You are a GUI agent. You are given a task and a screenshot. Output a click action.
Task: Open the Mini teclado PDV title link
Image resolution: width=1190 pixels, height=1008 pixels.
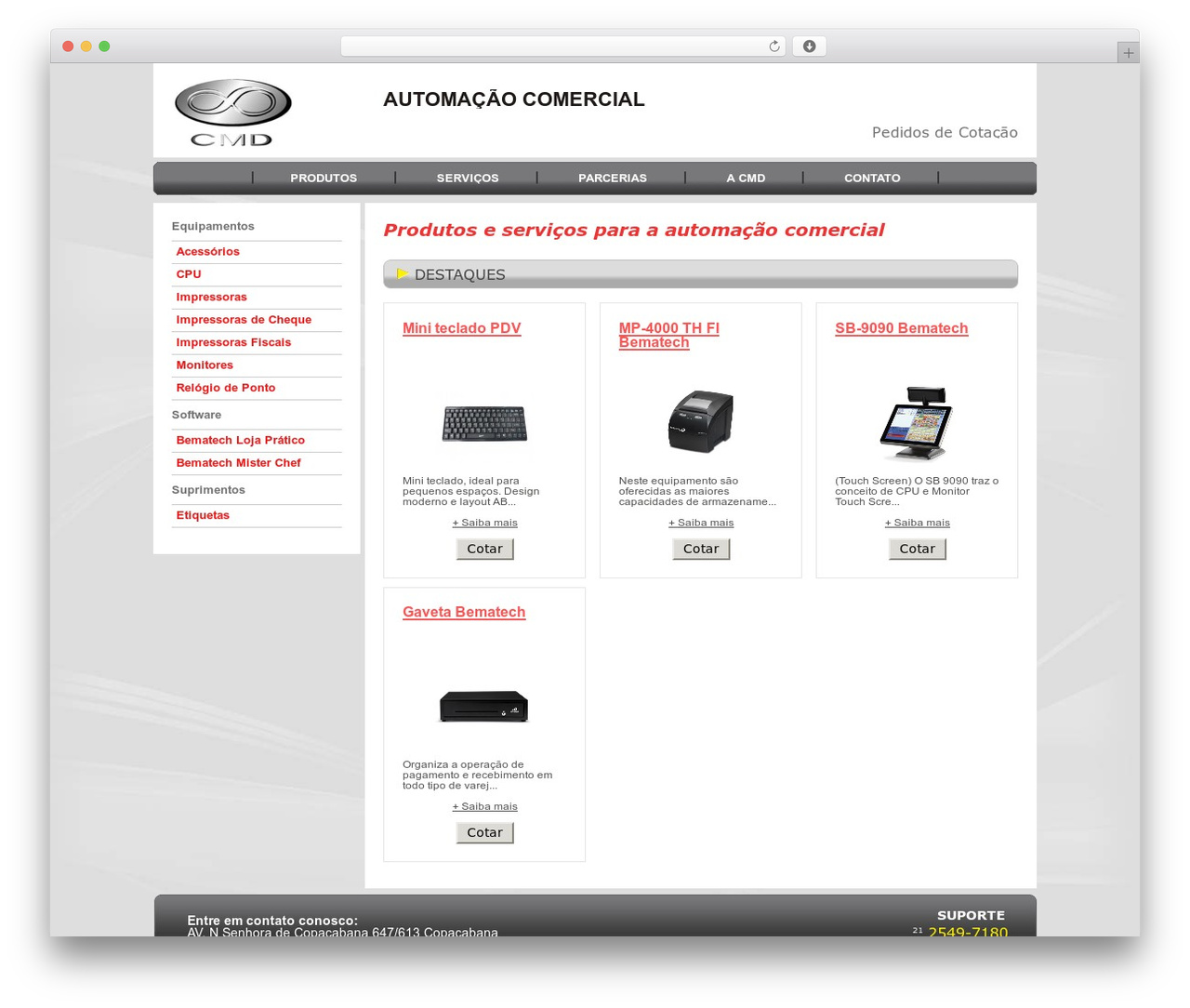461,328
